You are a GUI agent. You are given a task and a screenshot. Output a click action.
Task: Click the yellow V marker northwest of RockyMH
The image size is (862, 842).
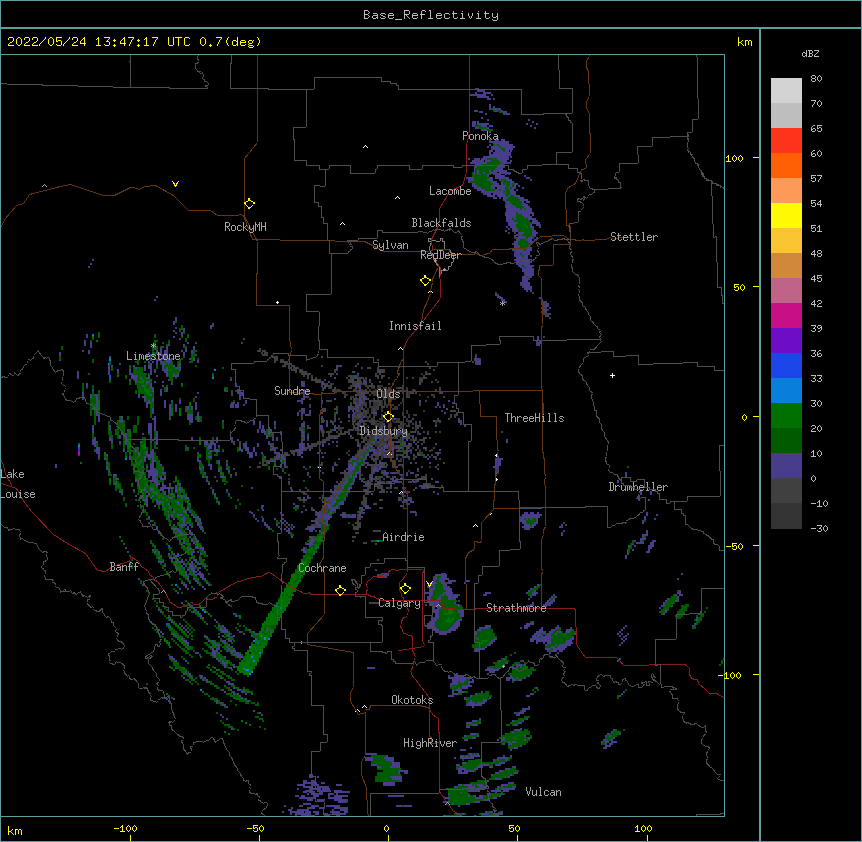[175, 184]
